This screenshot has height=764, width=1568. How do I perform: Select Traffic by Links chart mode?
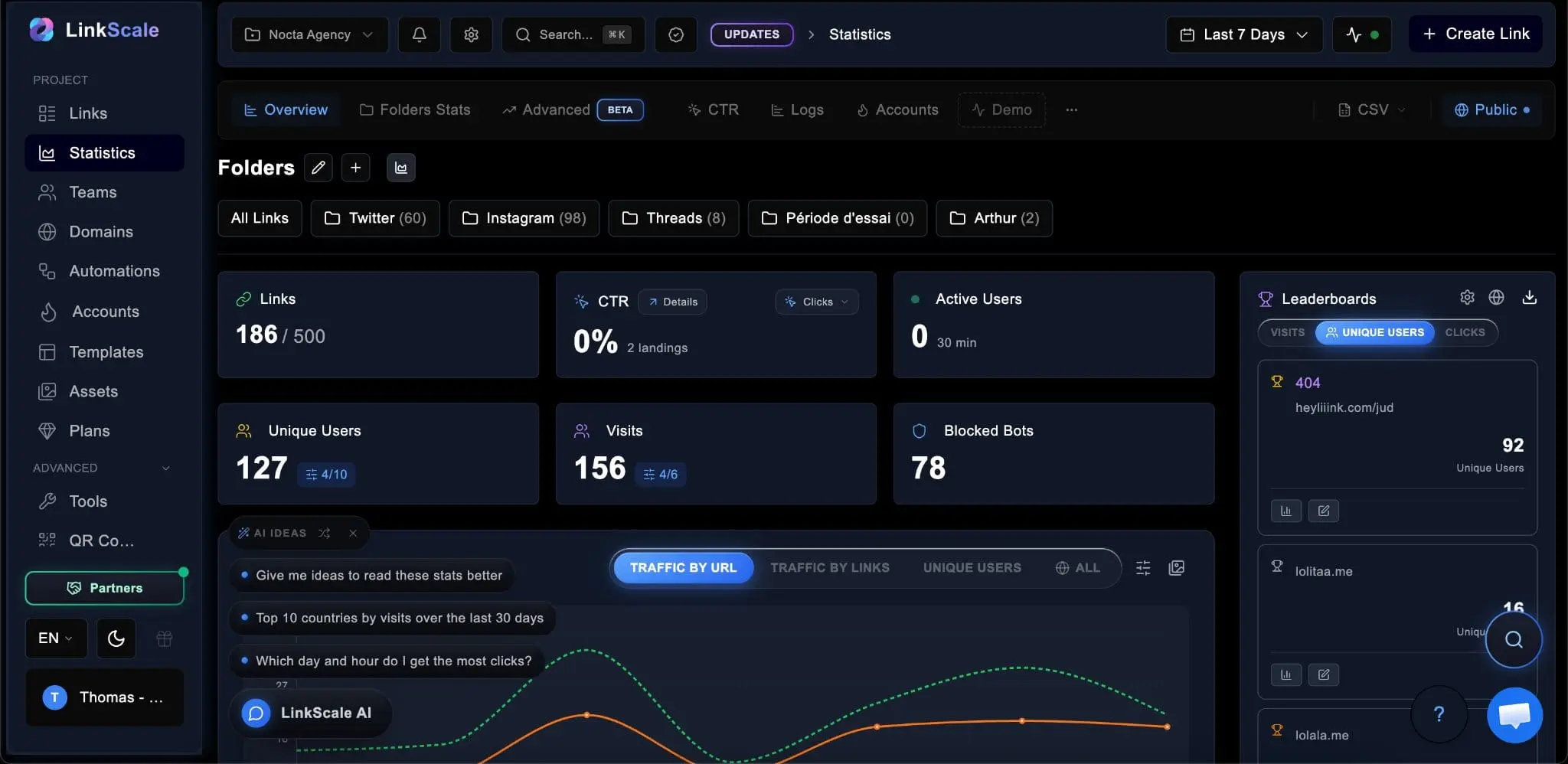(x=830, y=567)
